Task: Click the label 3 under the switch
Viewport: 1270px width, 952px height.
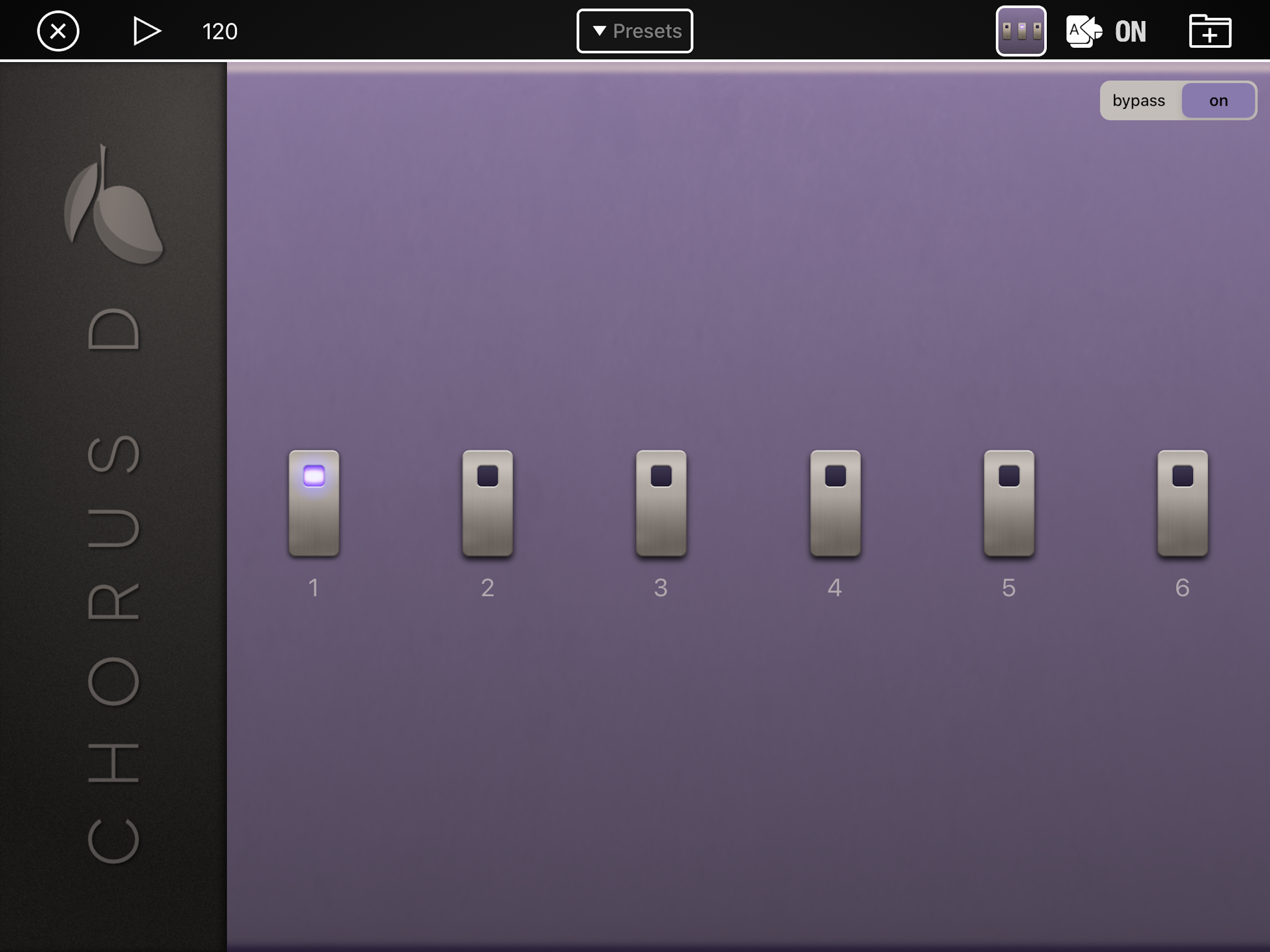Action: (x=661, y=588)
